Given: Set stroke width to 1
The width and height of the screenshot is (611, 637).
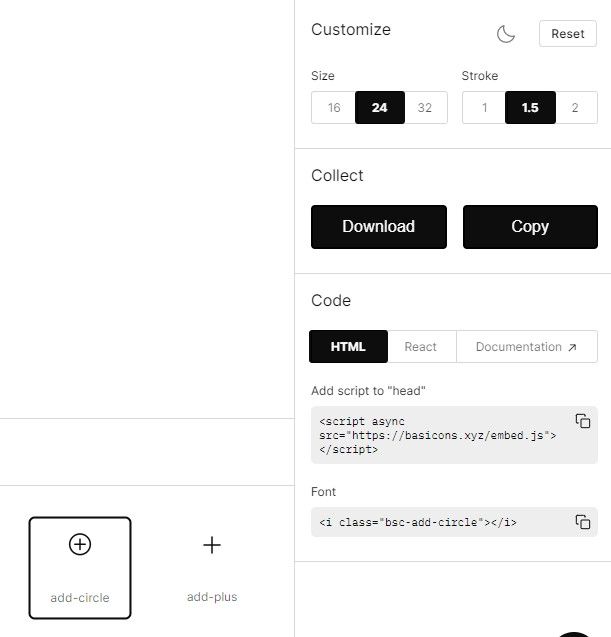Looking at the screenshot, I should pyautogui.click(x=484, y=108).
